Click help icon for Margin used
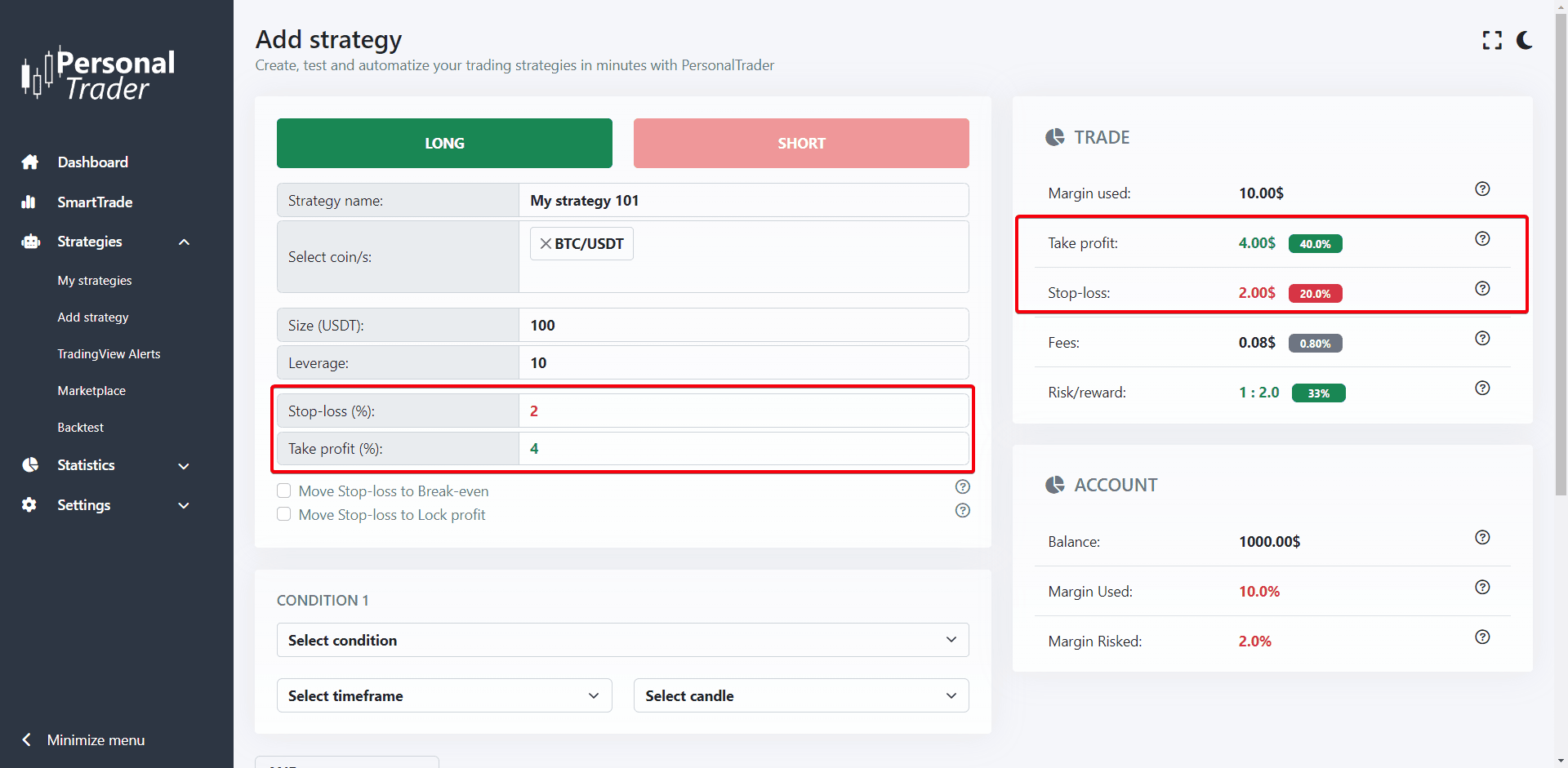This screenshot has width=1568, height=768. [1482, 189]
